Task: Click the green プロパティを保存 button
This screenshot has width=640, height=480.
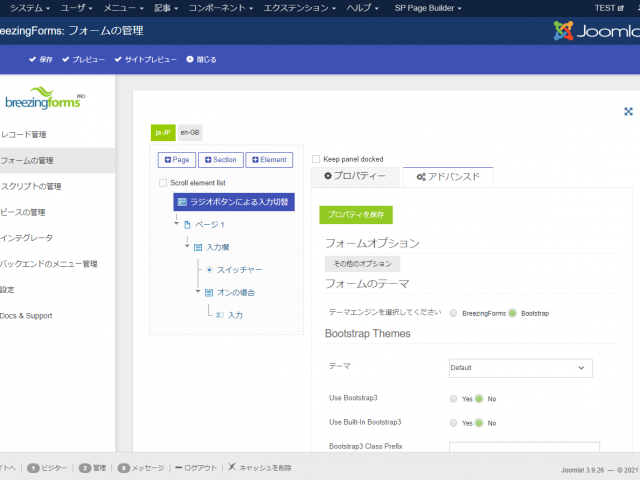Action: 356,215
